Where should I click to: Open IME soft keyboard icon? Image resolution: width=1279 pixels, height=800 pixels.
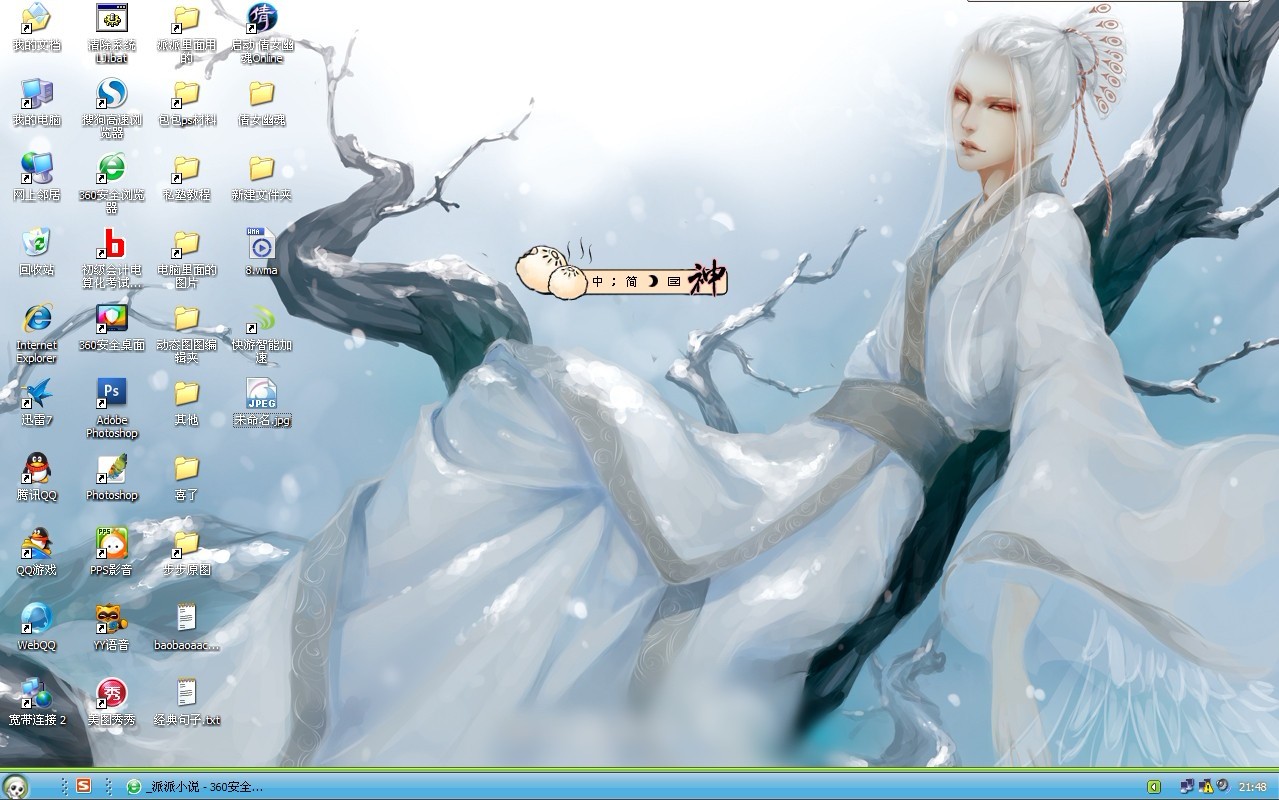(x=674, y=282)
